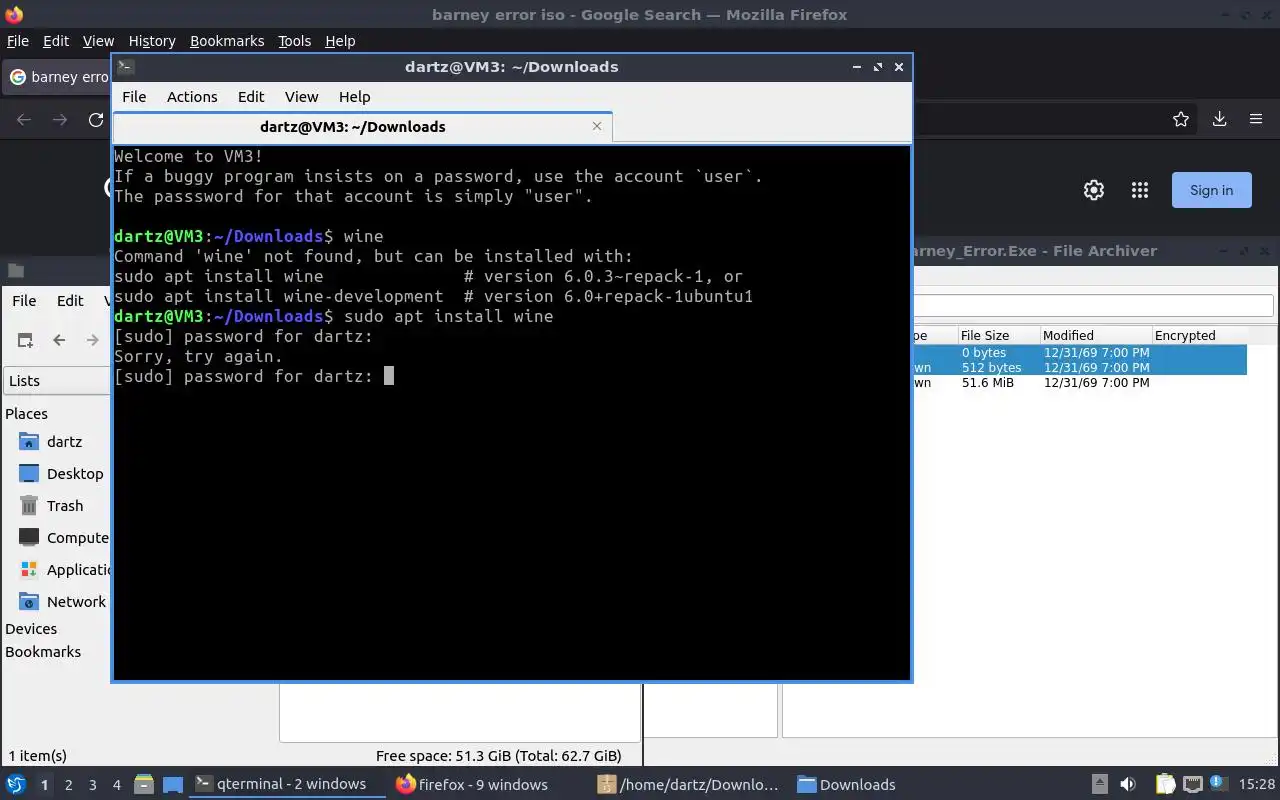Open the Lists side pane dropdown
Image resolution: width=1280 pixels, height=800 pixels.
(x=57, y=380)
